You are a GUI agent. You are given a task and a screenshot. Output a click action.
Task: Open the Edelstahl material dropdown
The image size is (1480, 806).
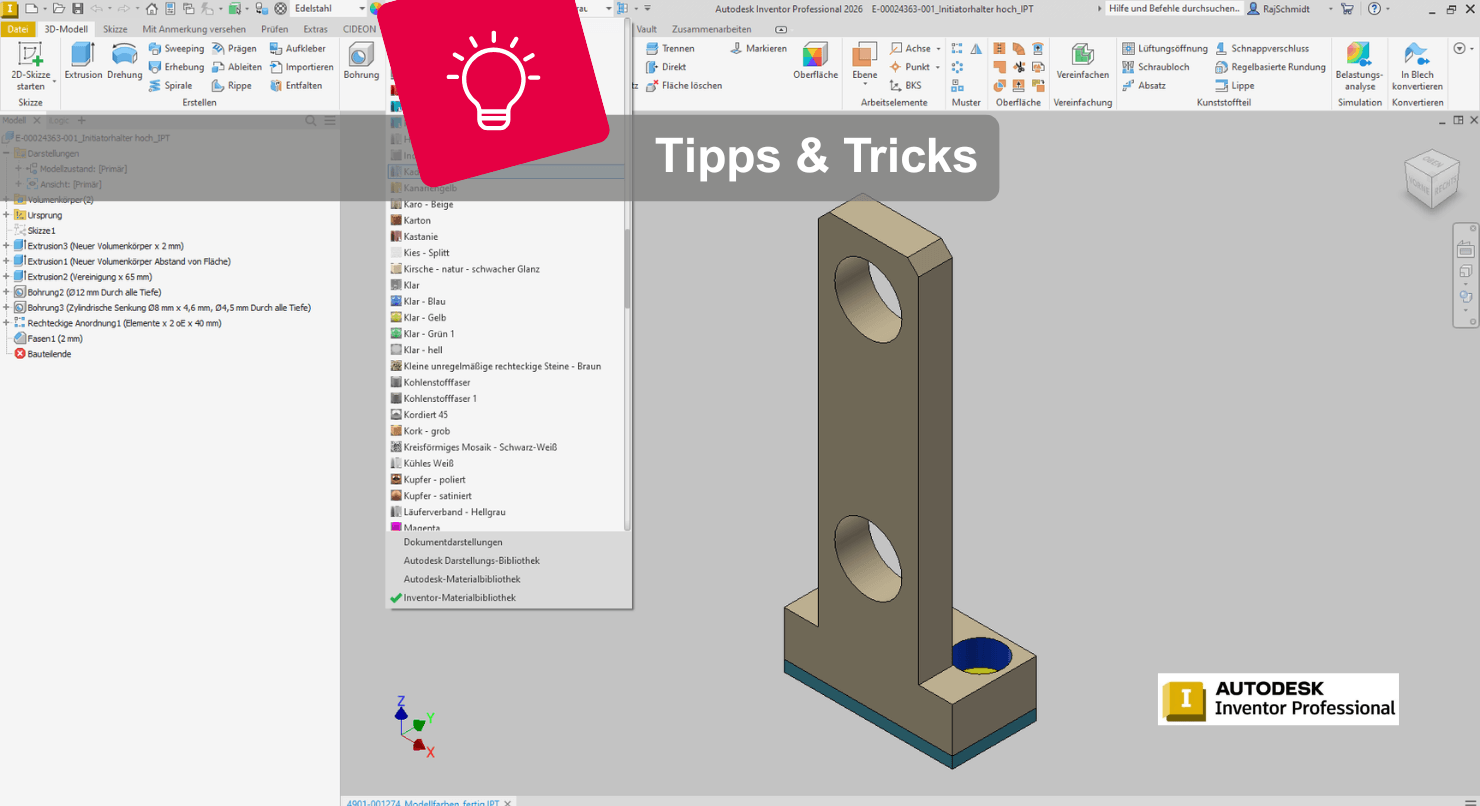362,8
